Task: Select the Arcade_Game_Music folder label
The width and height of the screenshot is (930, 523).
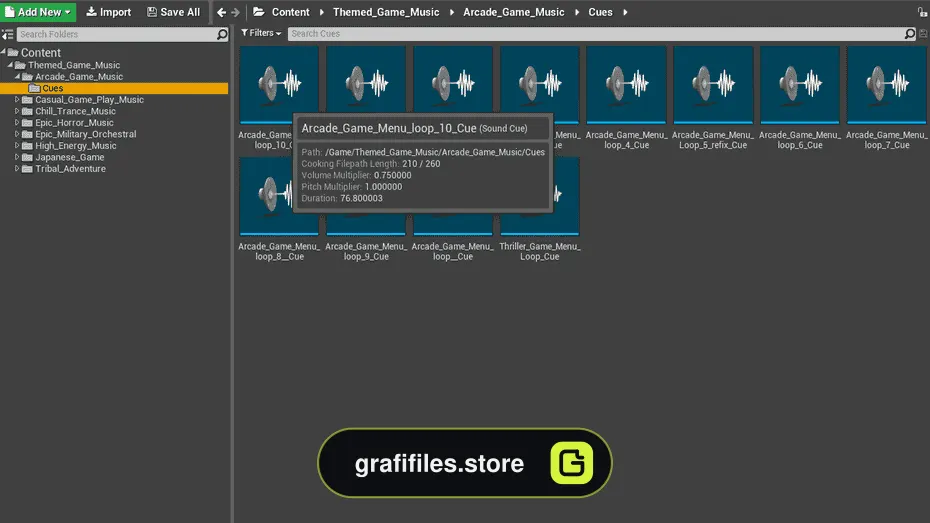Action: pos(79,76)
